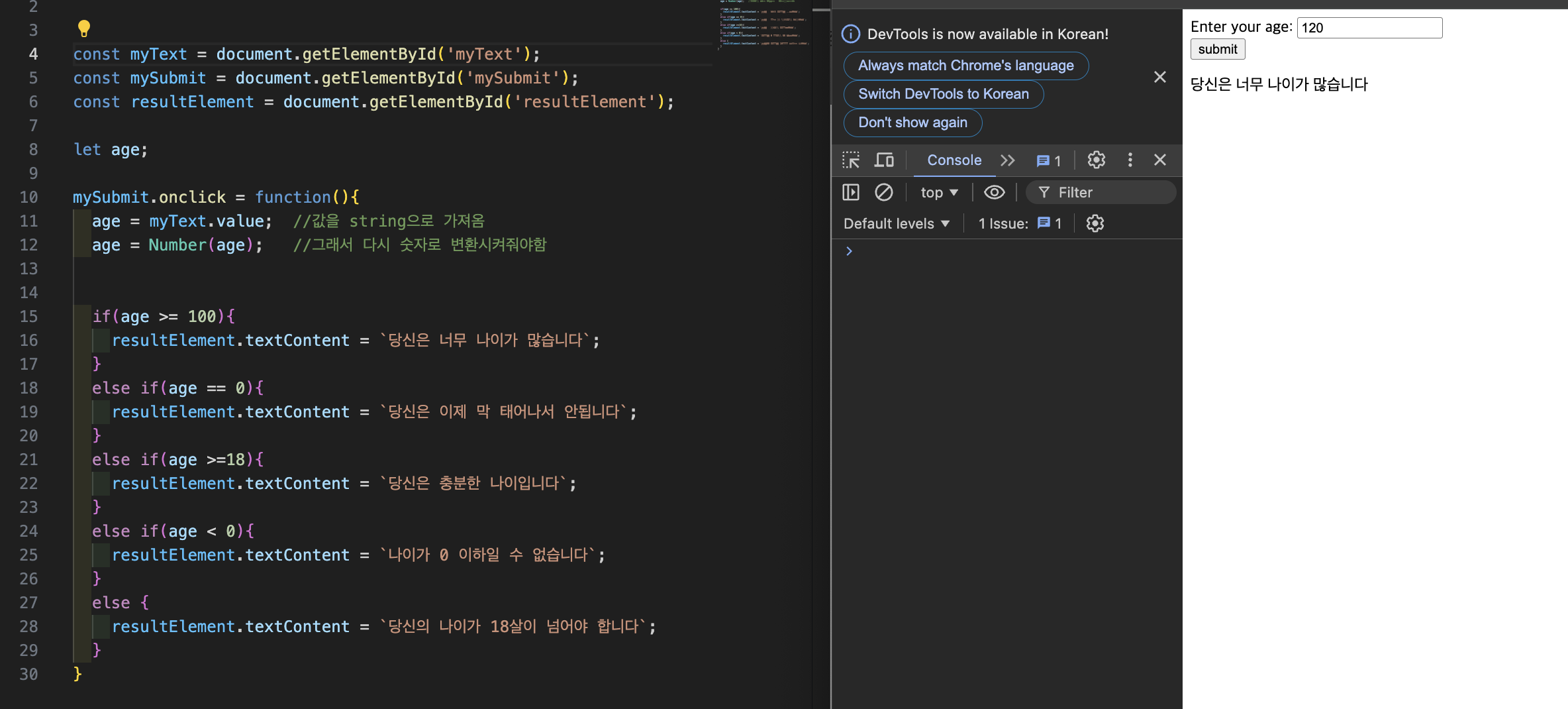
Task: Click string '당신은 충분한 나이입니다' on line 22
Action: tap(474, 484)
